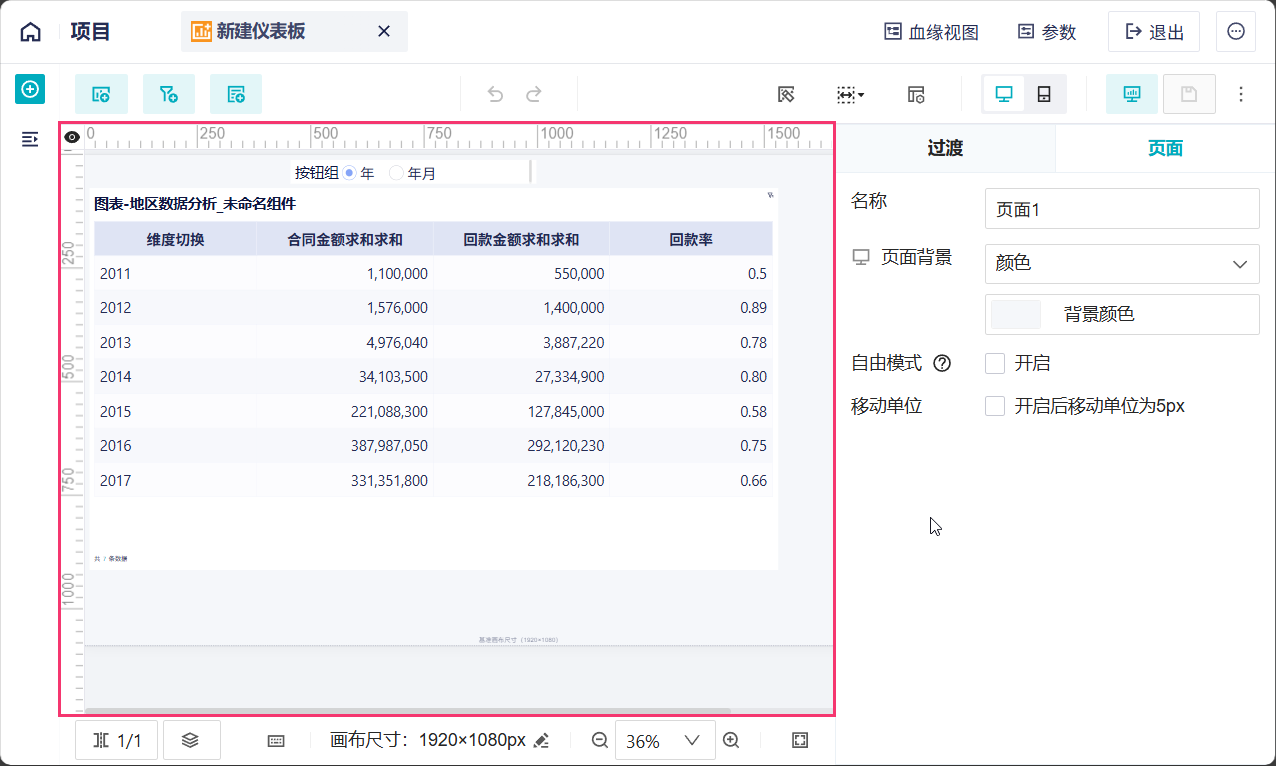Open the 1/1 page navigator
Viewport: 1276px width, 766px height.
pyautogui.click(x=116, y=740)
